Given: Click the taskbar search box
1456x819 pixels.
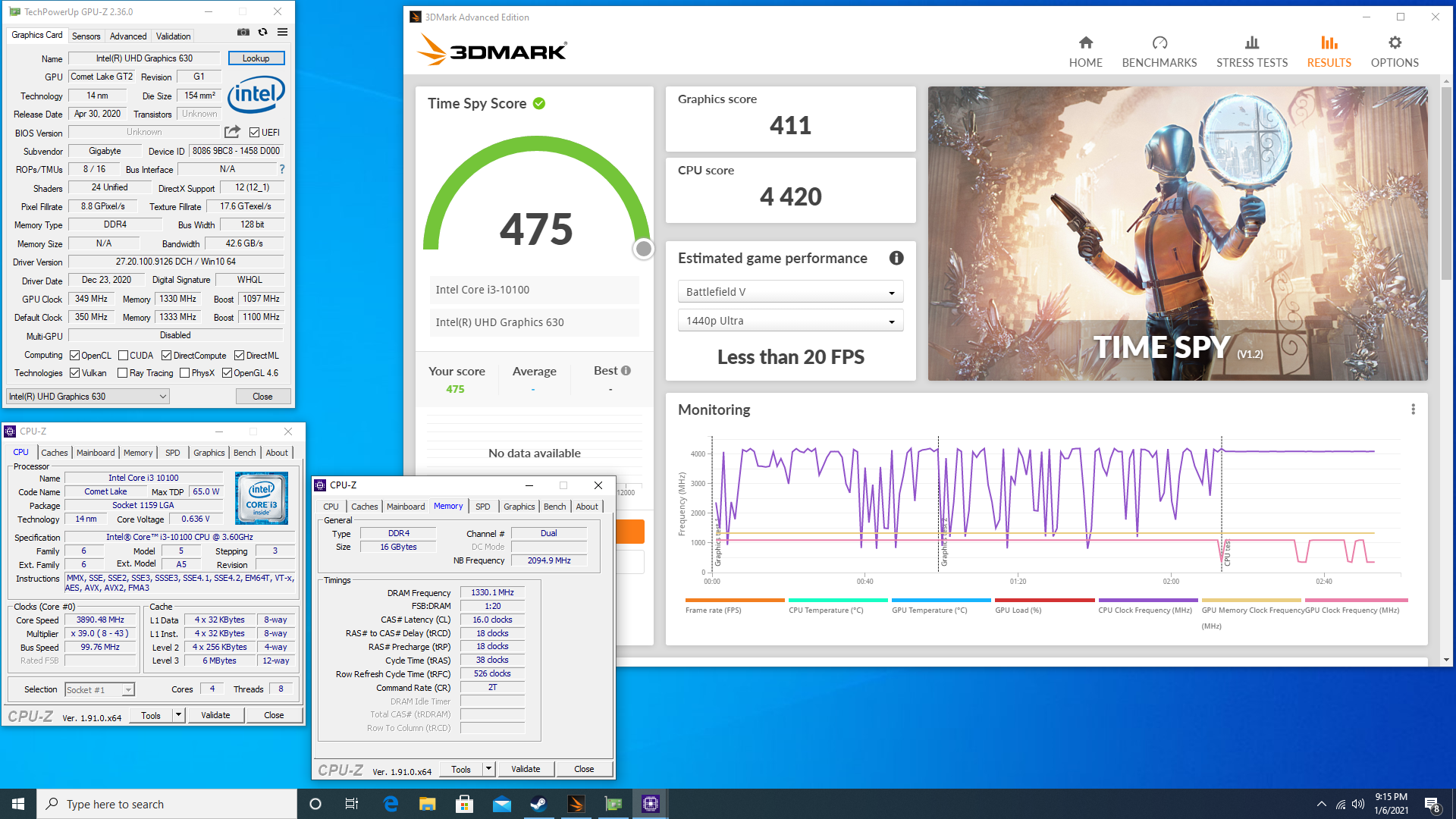Looking at the screenshot, I should [x=167, y=804].
